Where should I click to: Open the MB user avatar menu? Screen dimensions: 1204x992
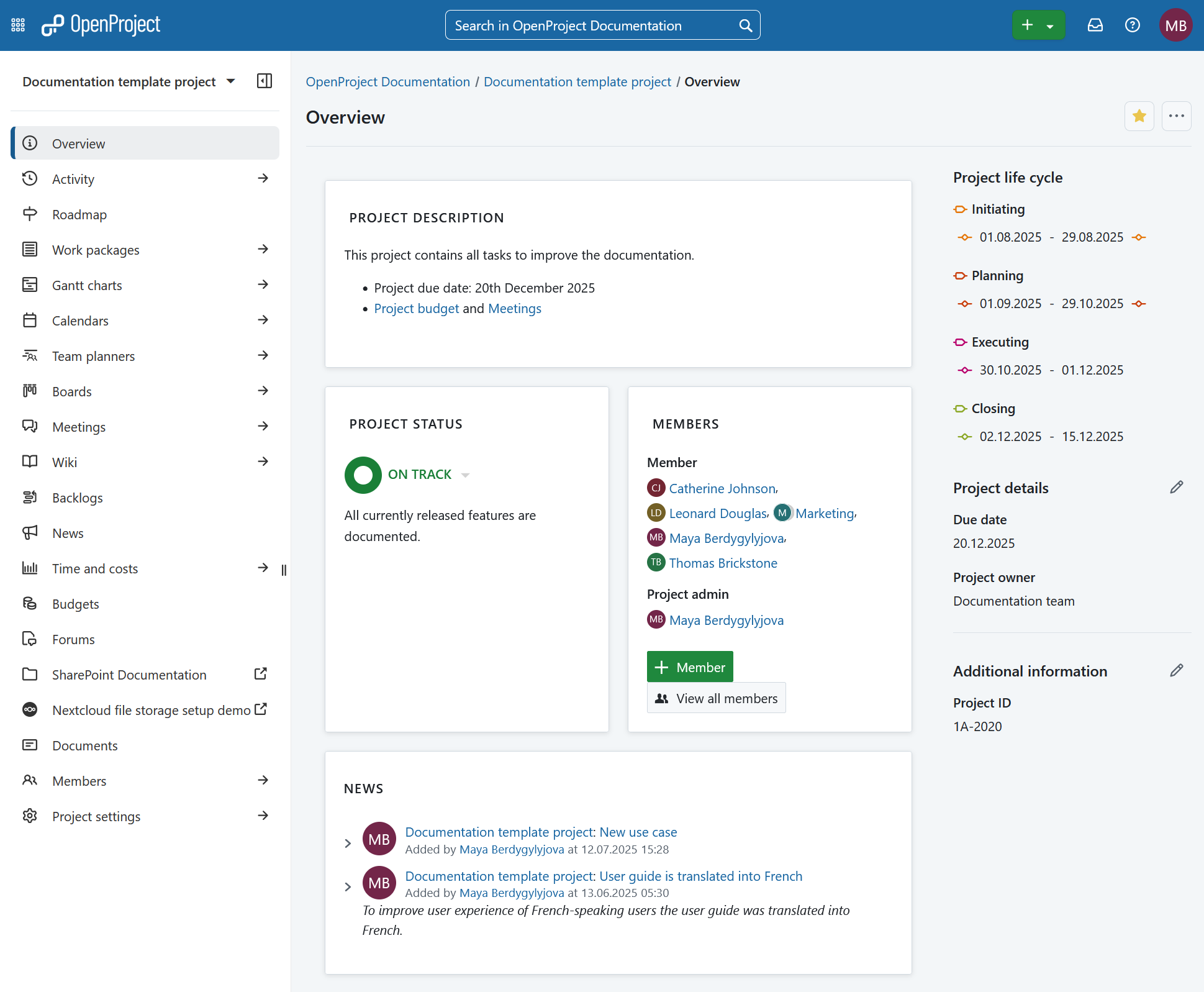(x=1175, y=25)
